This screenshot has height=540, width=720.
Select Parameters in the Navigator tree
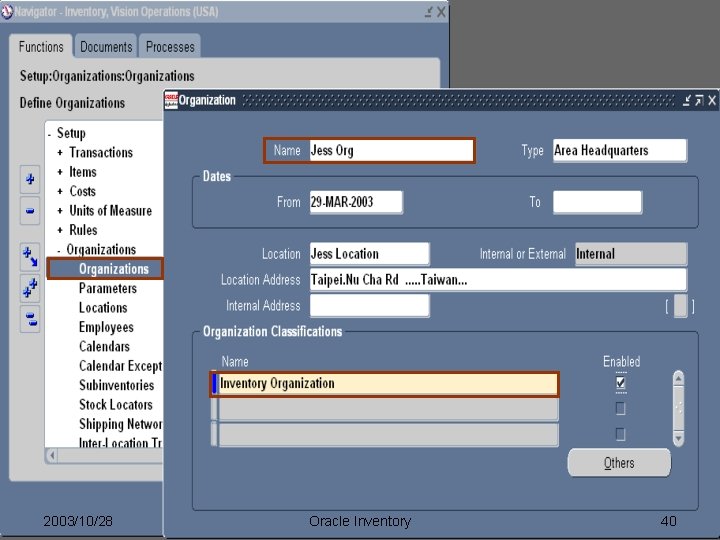click(108, 288)
